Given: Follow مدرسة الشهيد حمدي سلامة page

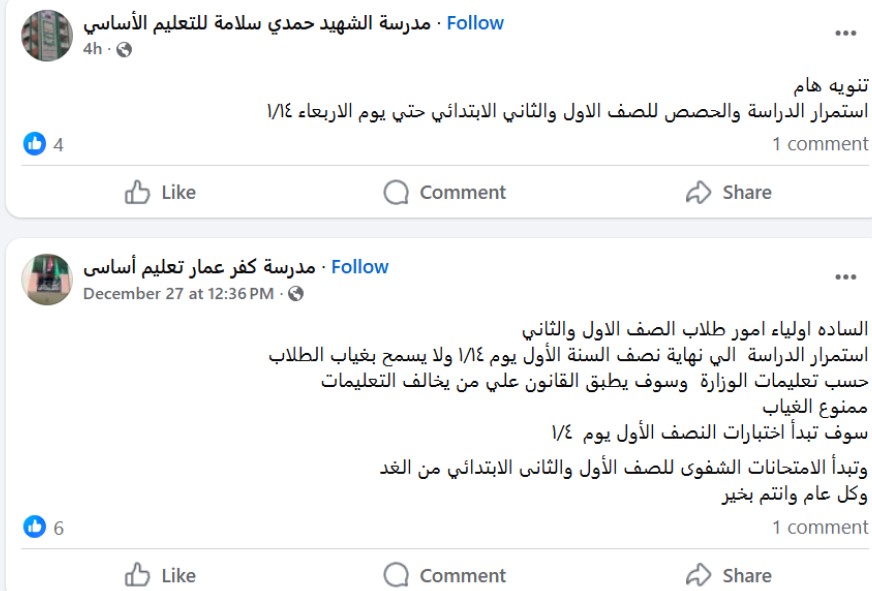Looking at the screenshot, I should point(475,23).
